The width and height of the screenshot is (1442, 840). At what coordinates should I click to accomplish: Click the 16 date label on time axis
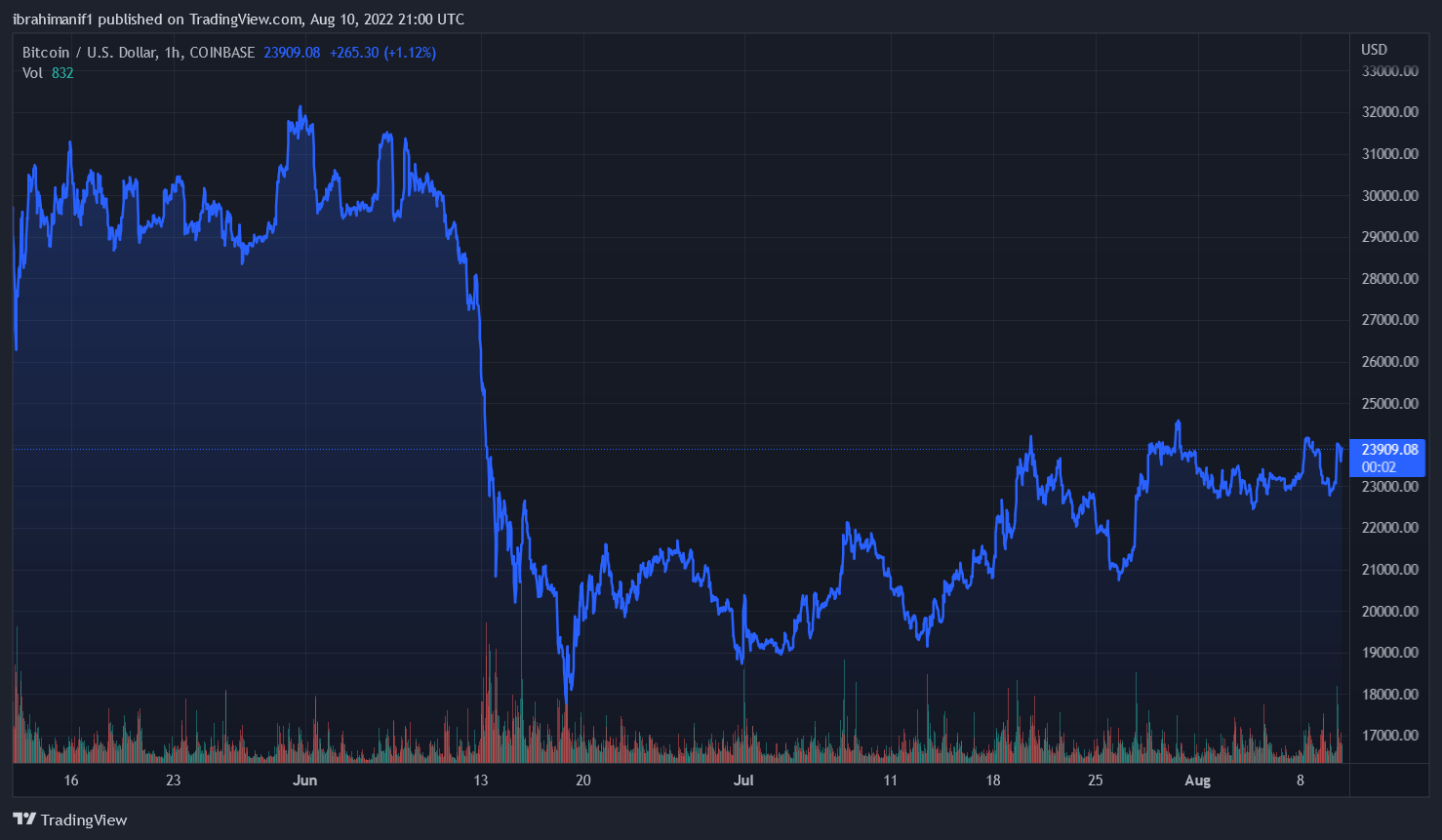click(x=70, y=780)
